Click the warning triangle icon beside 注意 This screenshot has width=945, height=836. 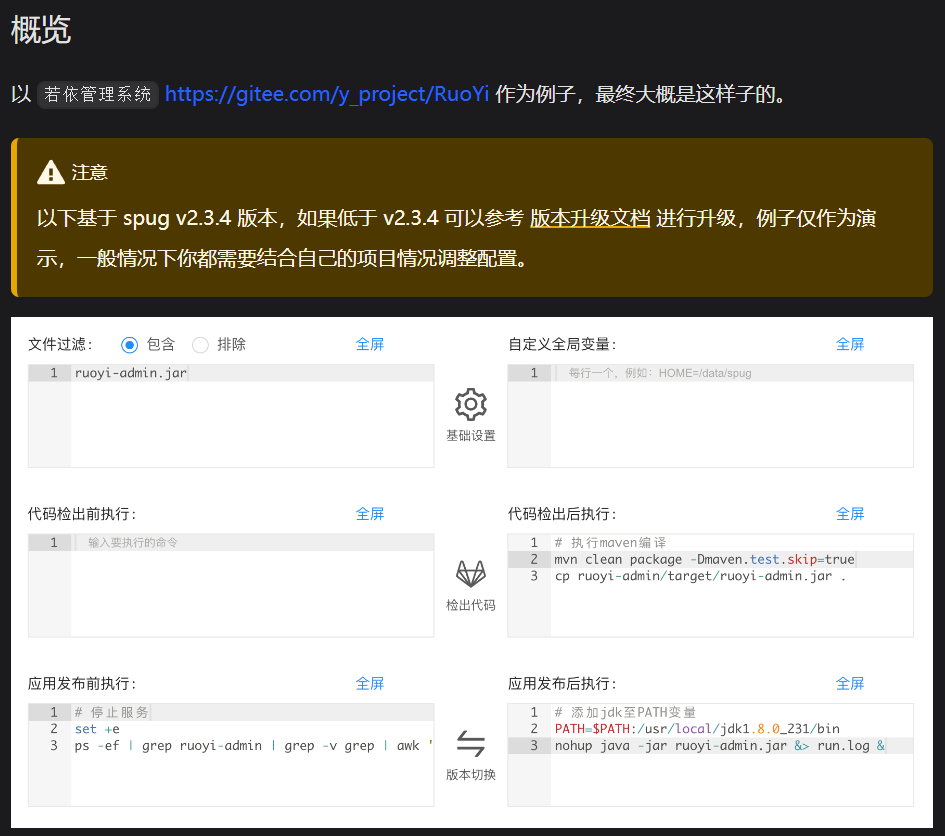(50, 171)
